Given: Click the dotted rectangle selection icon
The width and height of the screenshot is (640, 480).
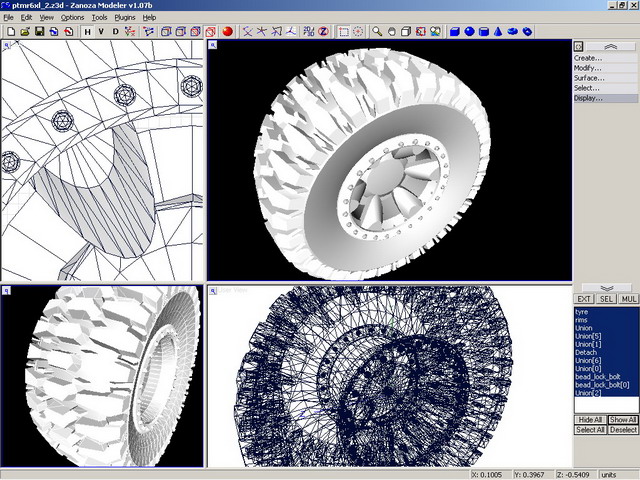Looking at the screenshot, I should coord(343,32).
